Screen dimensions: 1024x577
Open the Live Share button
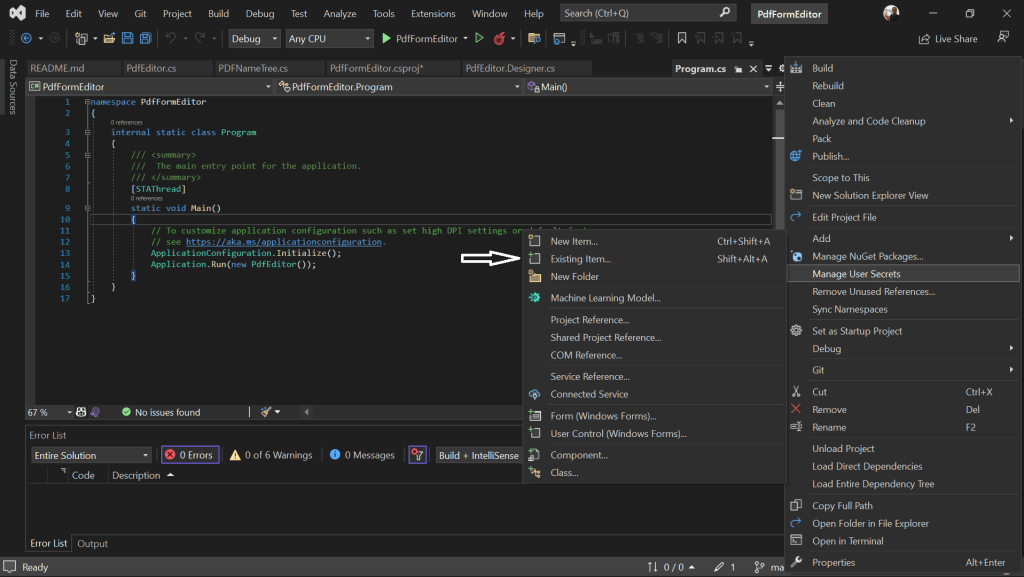948,39
